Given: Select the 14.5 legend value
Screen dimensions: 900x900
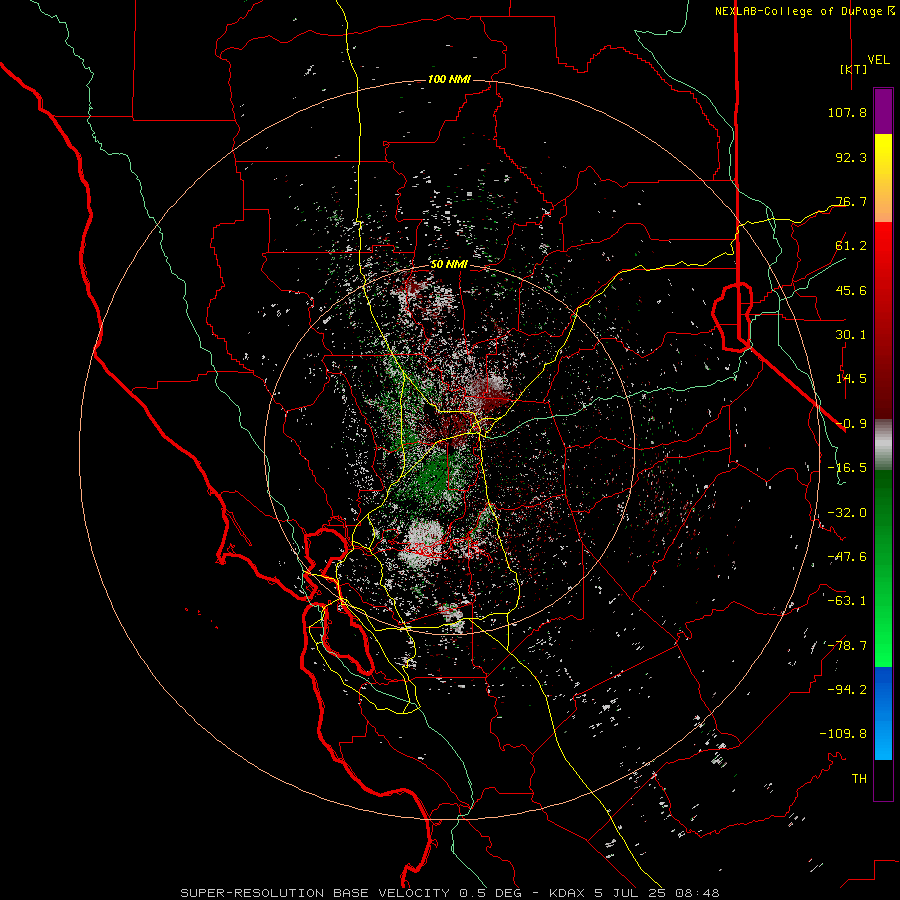Looking at the screenshot, I should coord(851,379).
